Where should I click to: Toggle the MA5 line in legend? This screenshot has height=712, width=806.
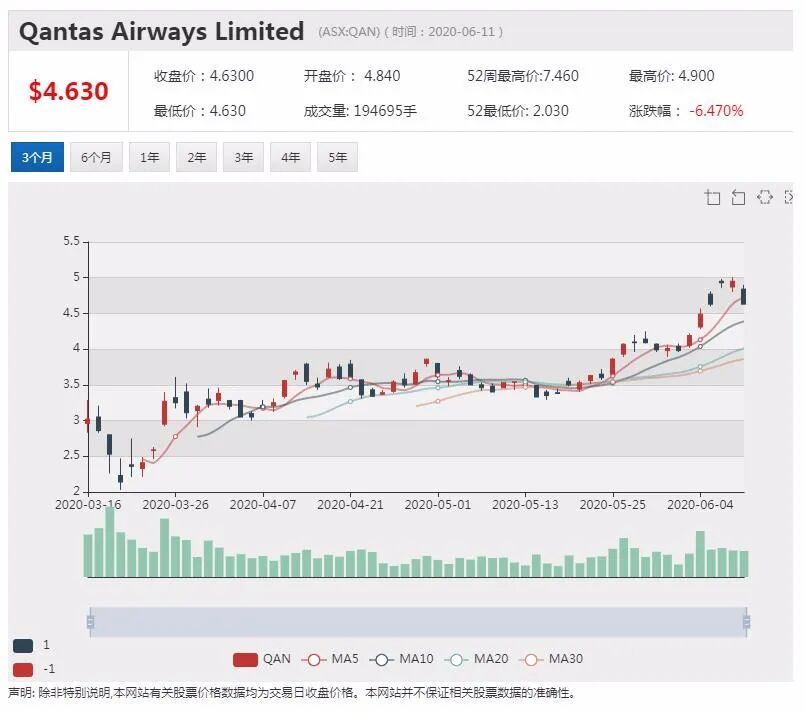coord(330,660)
